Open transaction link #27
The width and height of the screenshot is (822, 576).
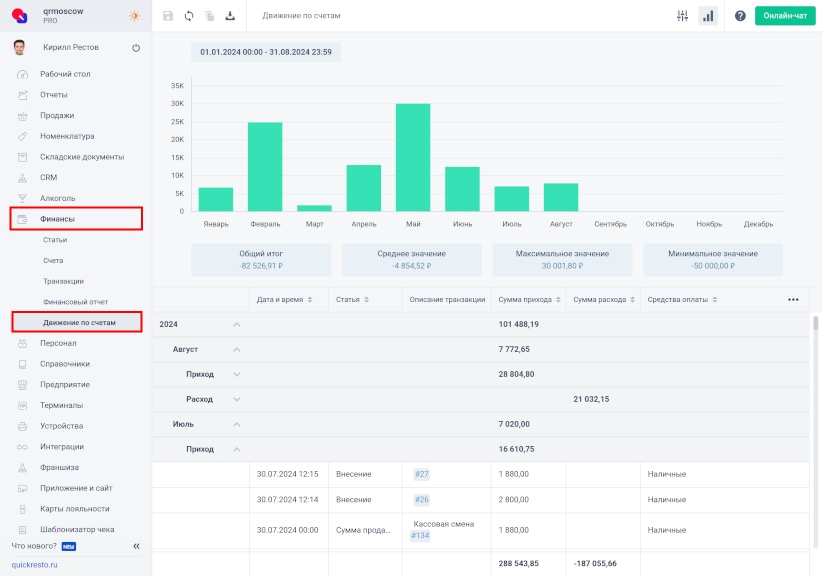tap(421, 474)
